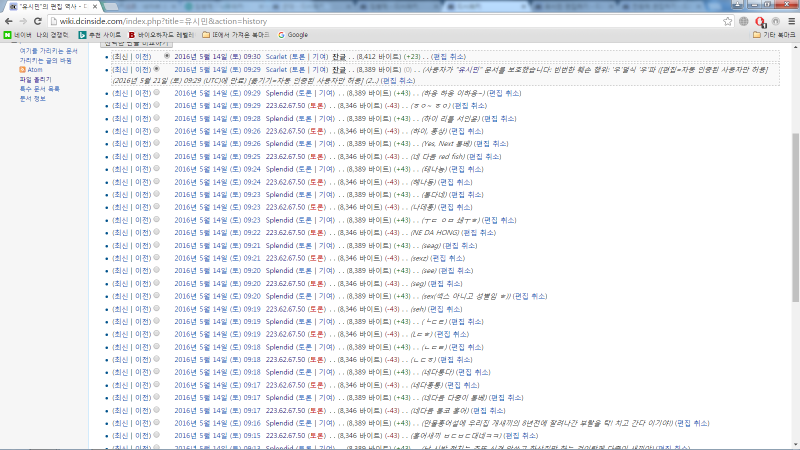
Task: Click 이전 on the 09:16 Splendid row
Action: 142,423
